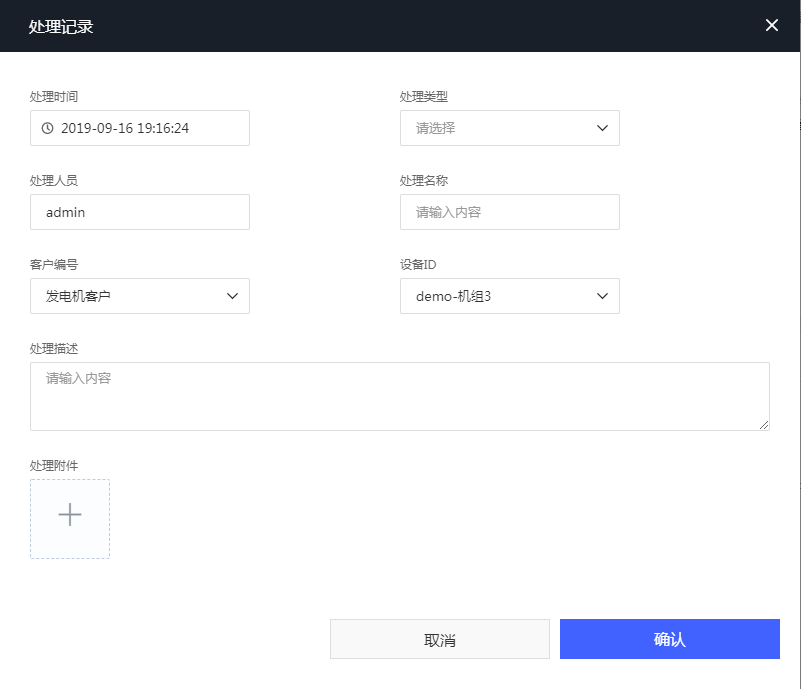
Task: Click the chevron arrow of 客户编号 select
Action: click(232, 296)
